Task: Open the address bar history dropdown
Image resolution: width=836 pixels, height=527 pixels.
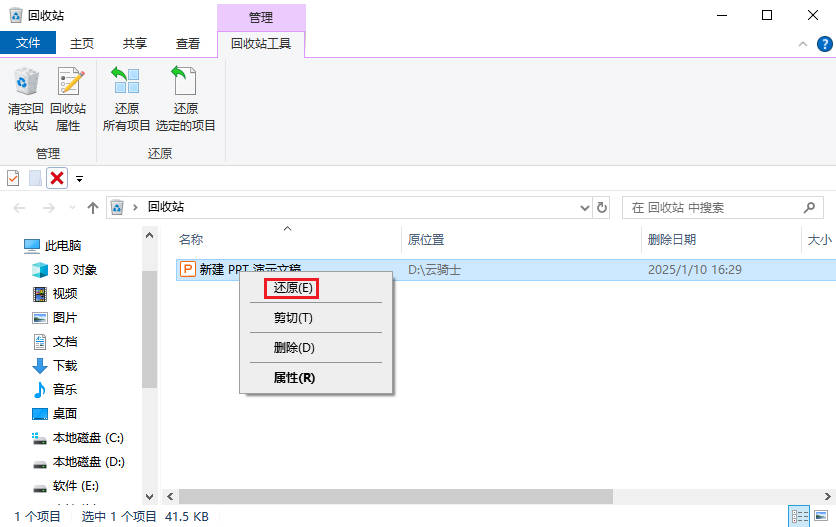Action: tap(586, 208)
